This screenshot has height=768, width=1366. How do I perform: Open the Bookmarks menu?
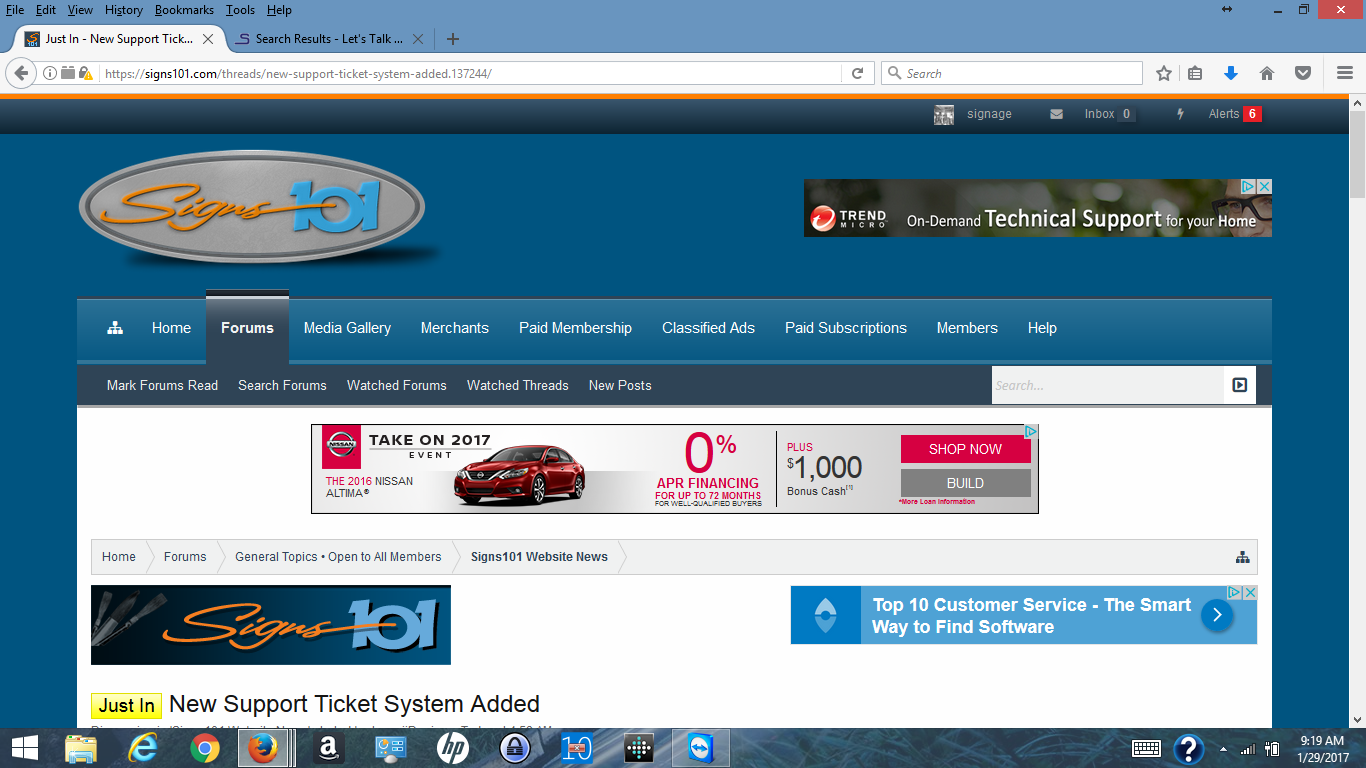coord(184,9)
